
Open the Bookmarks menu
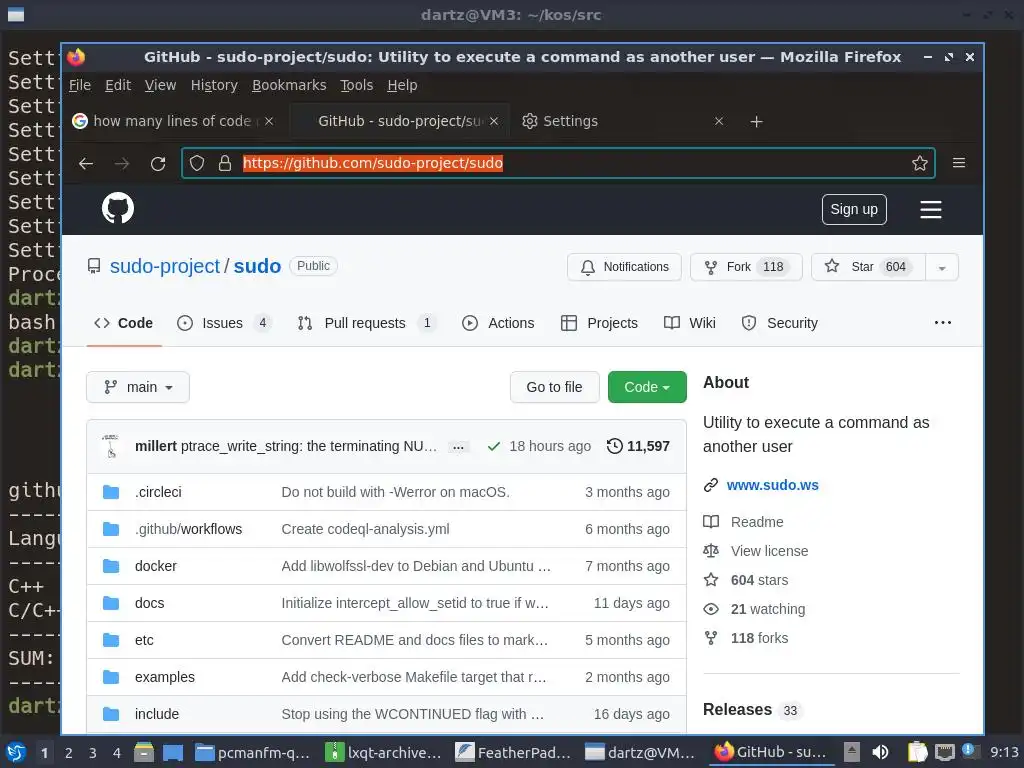289,85
